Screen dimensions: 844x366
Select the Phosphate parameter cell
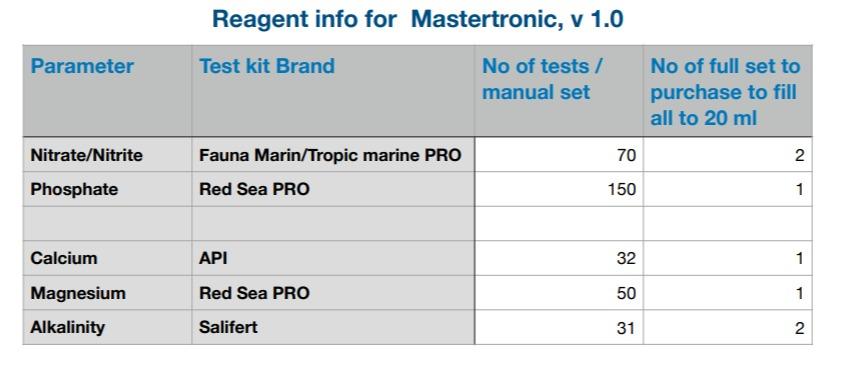(107, 189)
